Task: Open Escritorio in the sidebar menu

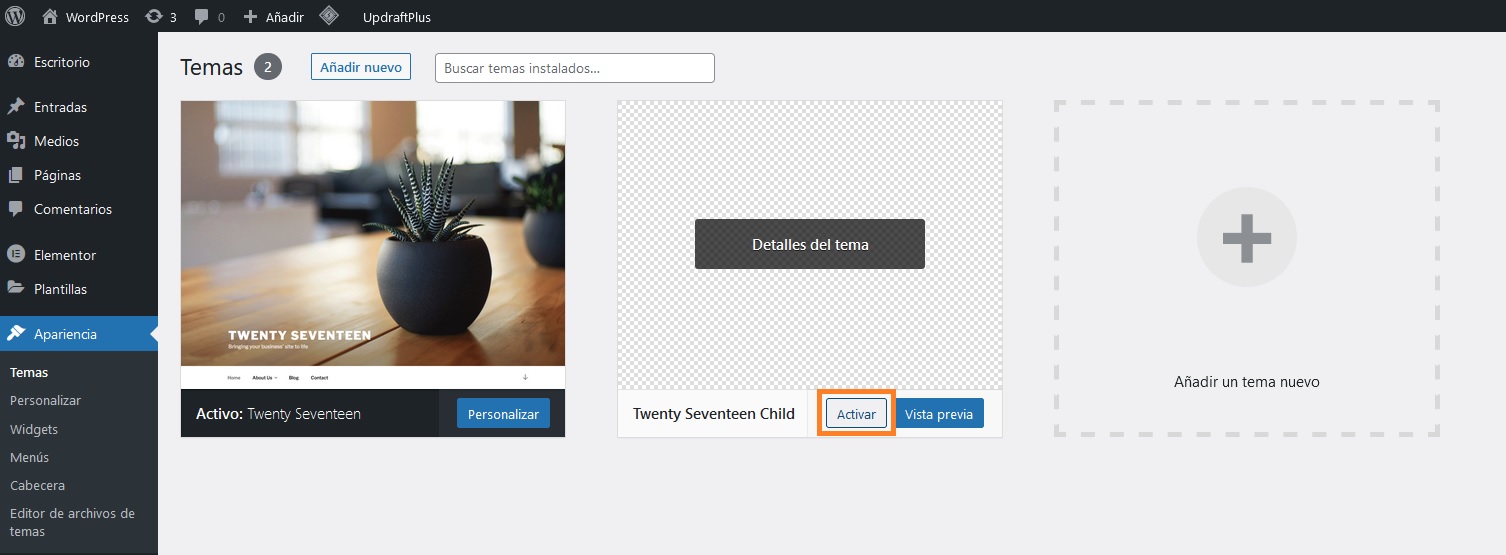Action: tap(62, 62)
